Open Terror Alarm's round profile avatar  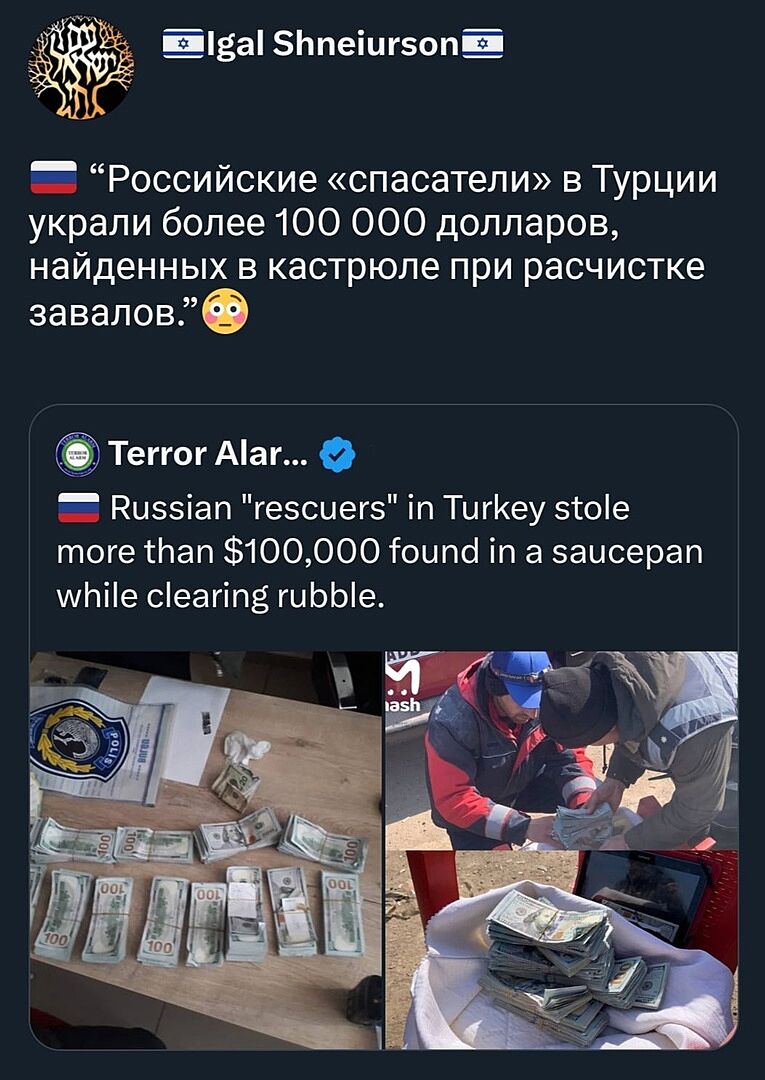[x=77, y=454]
